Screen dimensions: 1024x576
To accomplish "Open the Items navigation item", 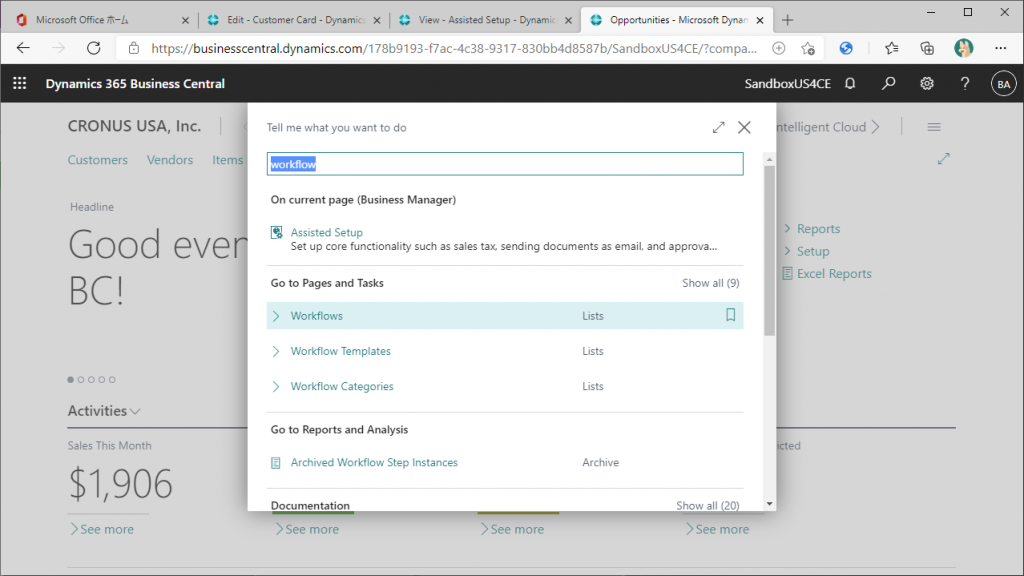I will coord(227,160).
